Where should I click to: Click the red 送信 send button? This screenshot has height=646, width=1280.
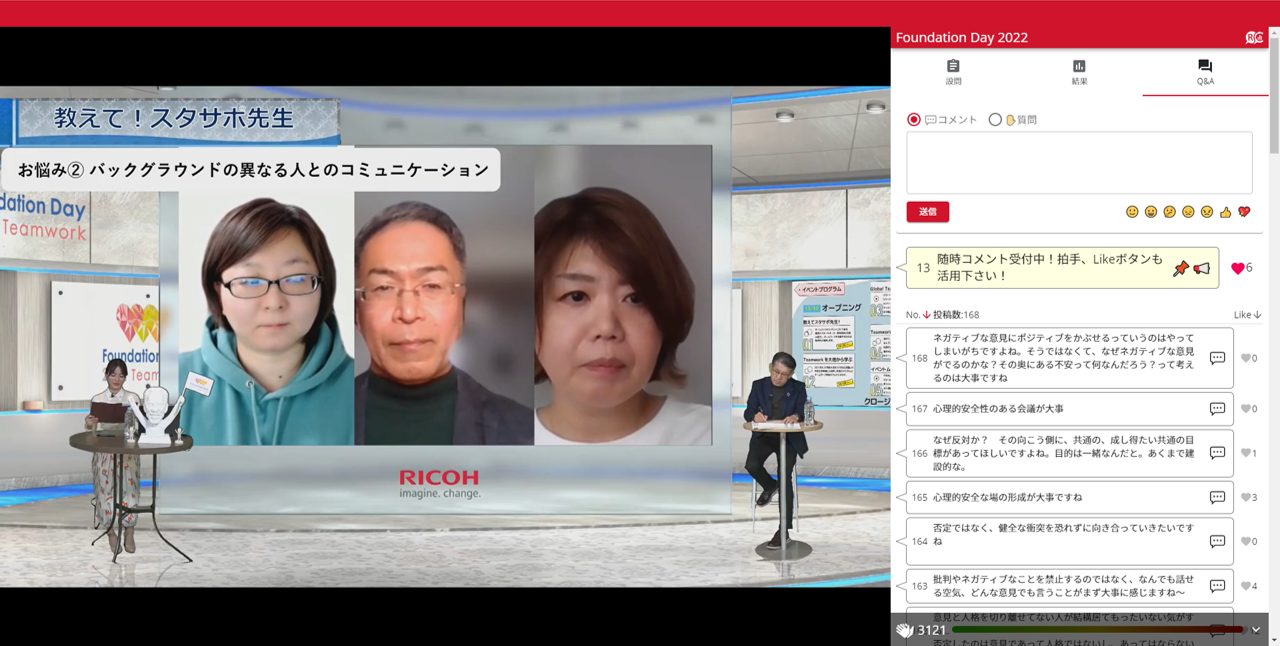click(928, 212)
